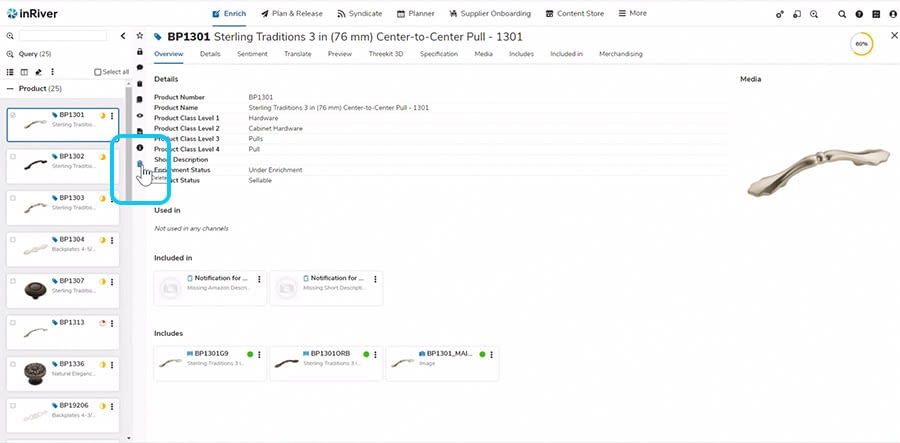Click the Query (25) search icon
This screenshot has height=443, width=900.
[x=10, y=54]
